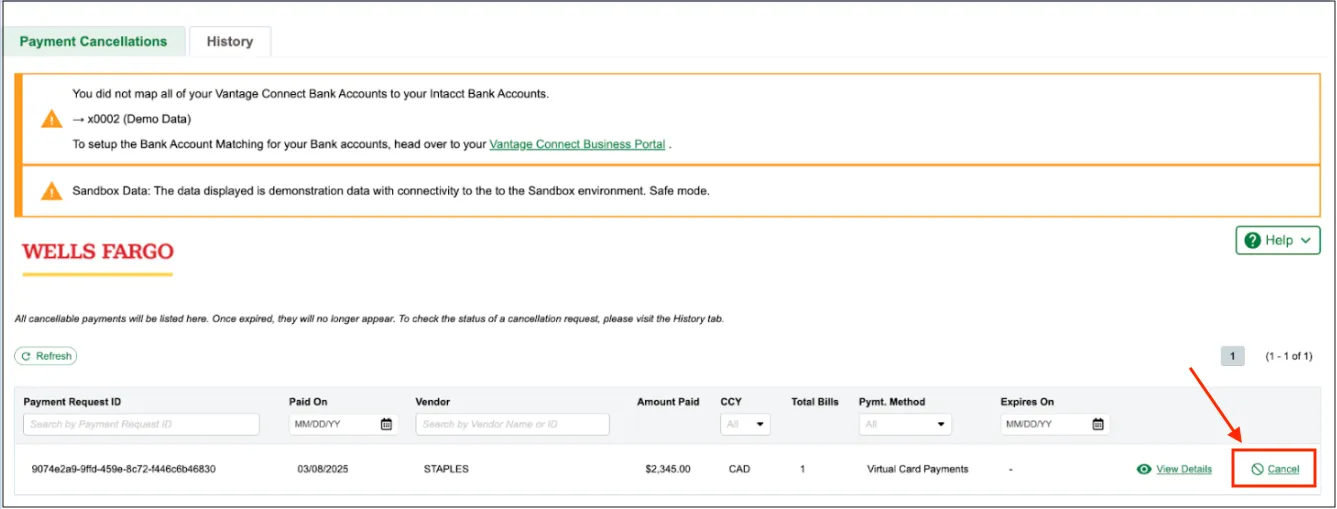Open the Help dropdown
The image size is (1337, 509).
tap(1278, 240)
